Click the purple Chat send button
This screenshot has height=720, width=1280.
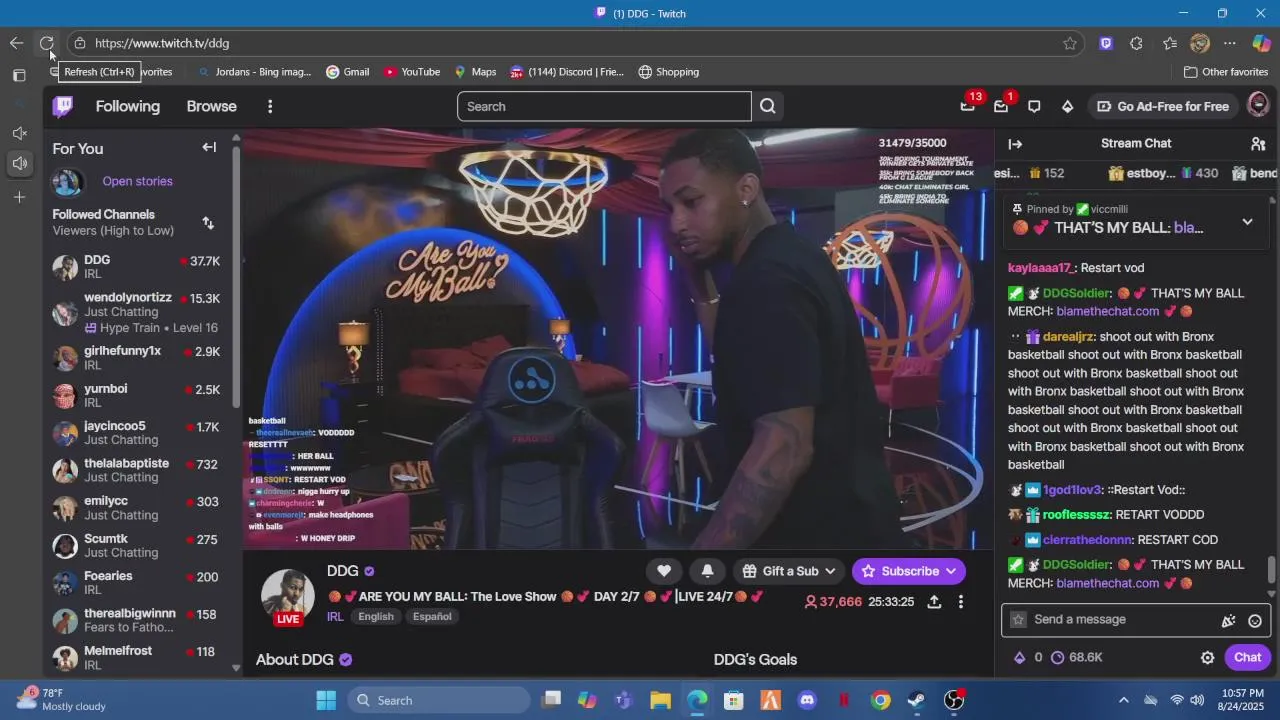point(1247,657)
